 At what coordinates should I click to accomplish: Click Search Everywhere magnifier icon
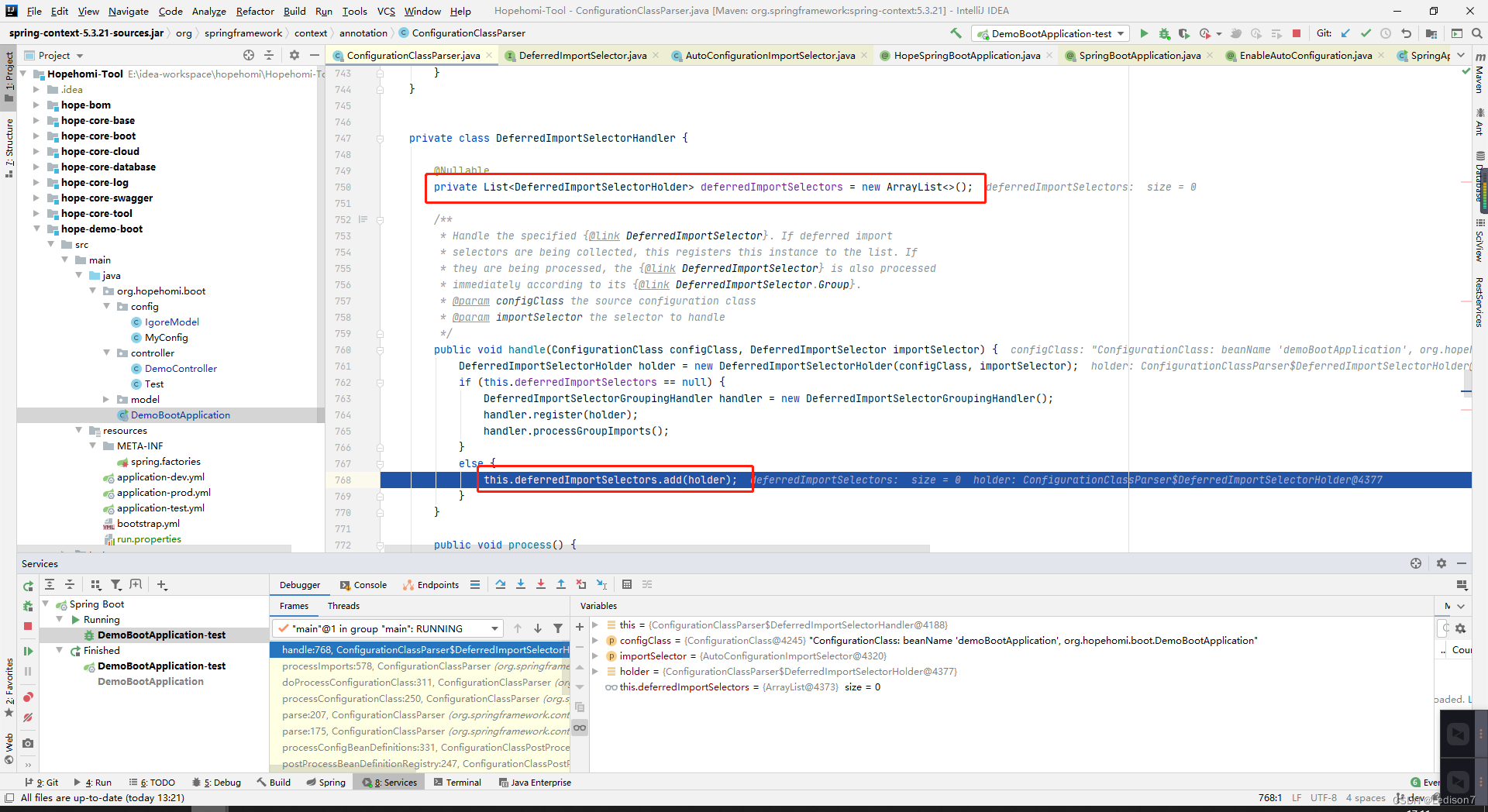[x=1477, y=33]
